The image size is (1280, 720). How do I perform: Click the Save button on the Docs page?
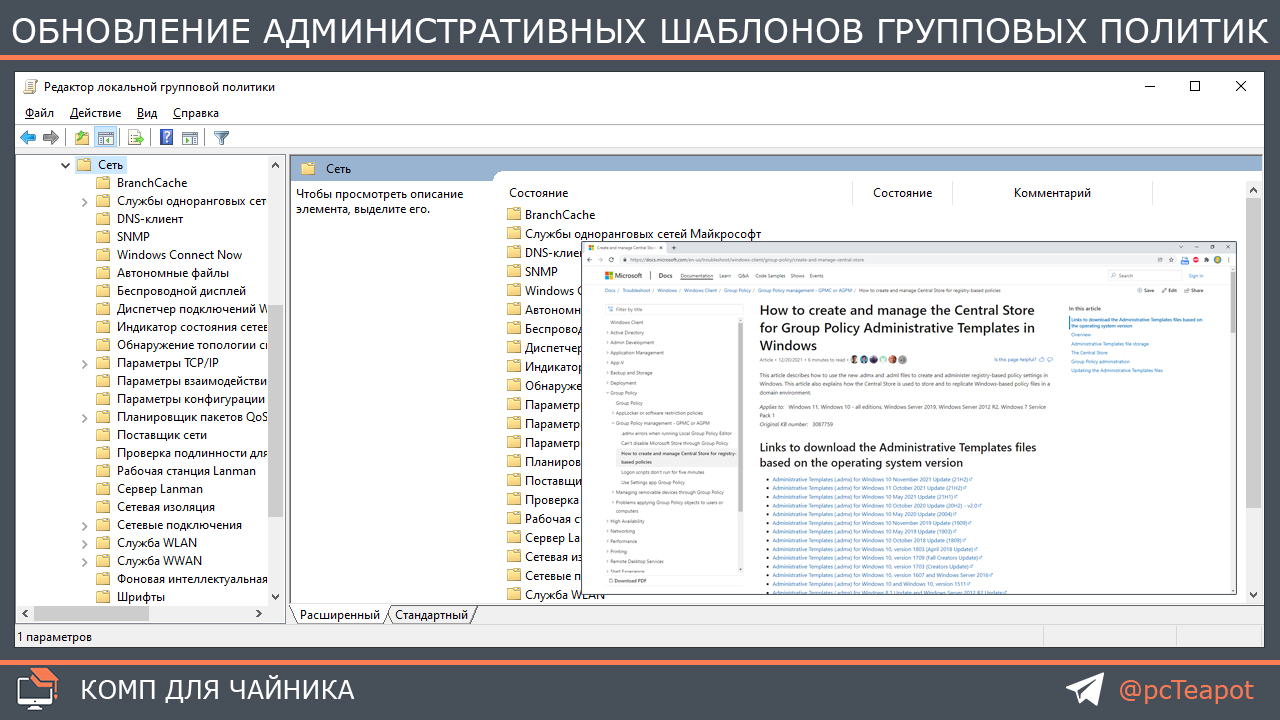(1146, 290)
